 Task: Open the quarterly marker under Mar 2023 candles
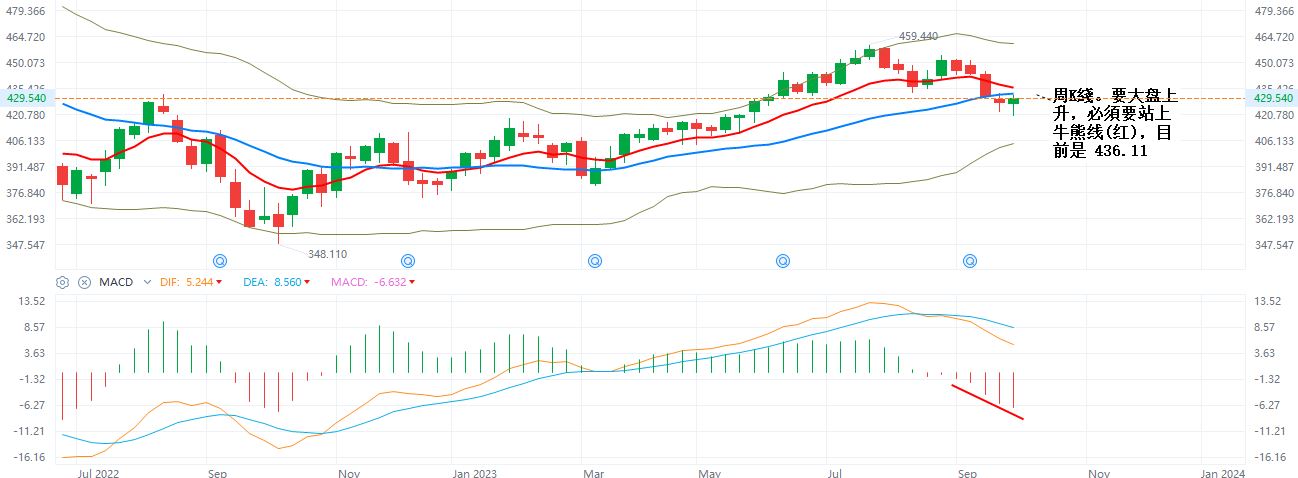point(594,261)
